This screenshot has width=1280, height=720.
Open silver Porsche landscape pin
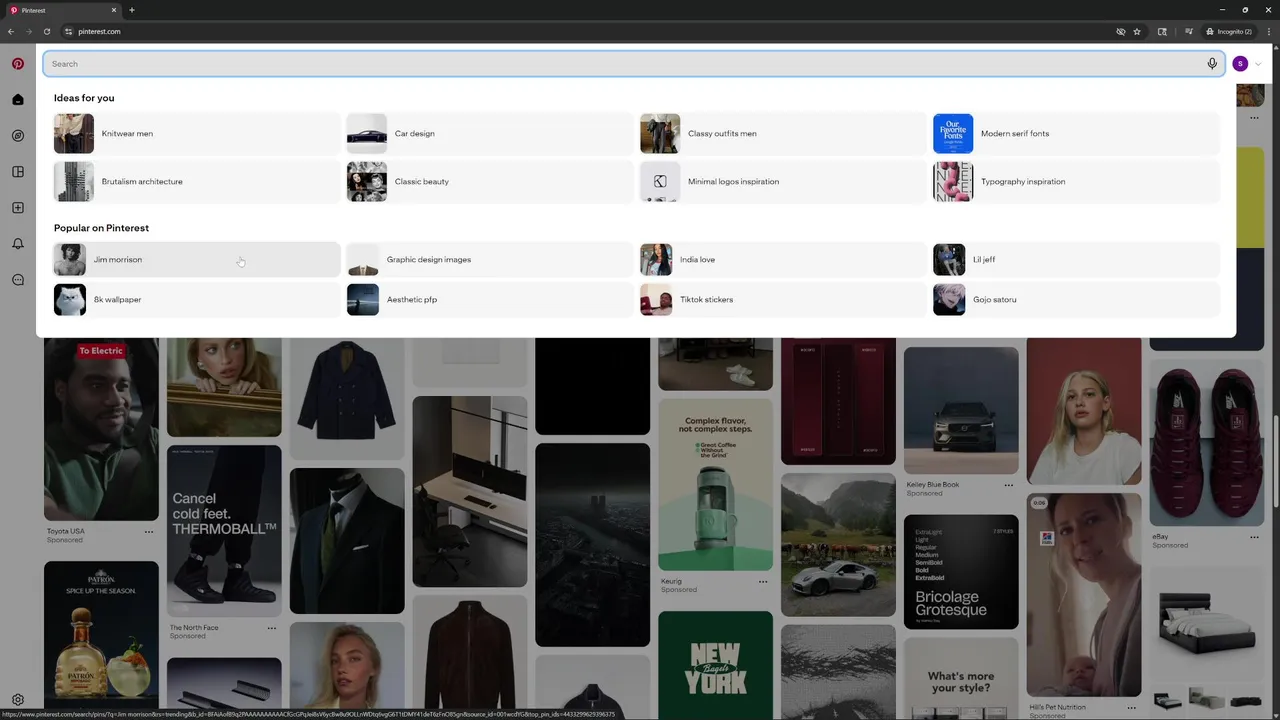pyautogui.click(x=838, y=545)
